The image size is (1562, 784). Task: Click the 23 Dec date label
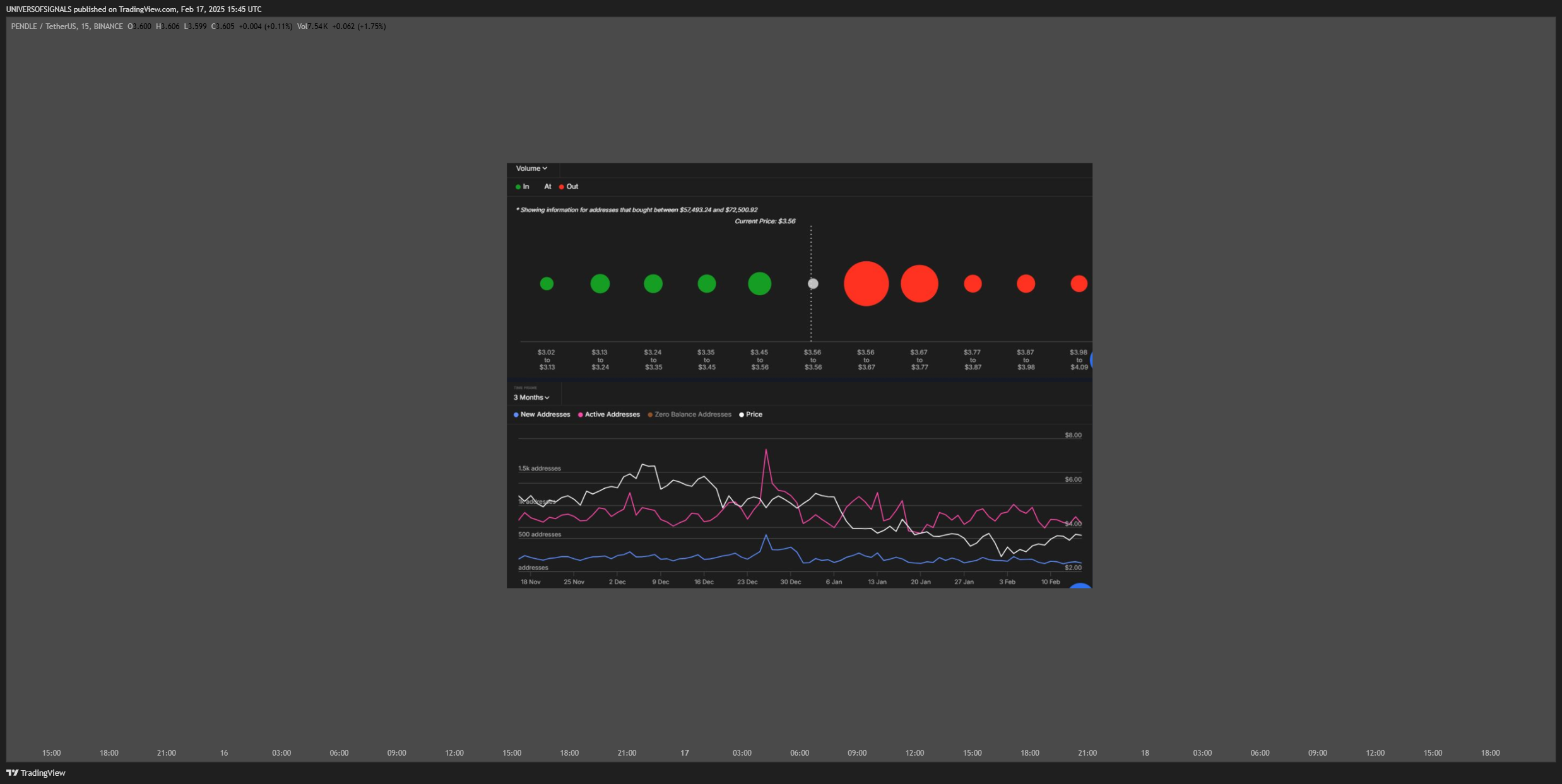pyautogui.click(x=747, y=582)
